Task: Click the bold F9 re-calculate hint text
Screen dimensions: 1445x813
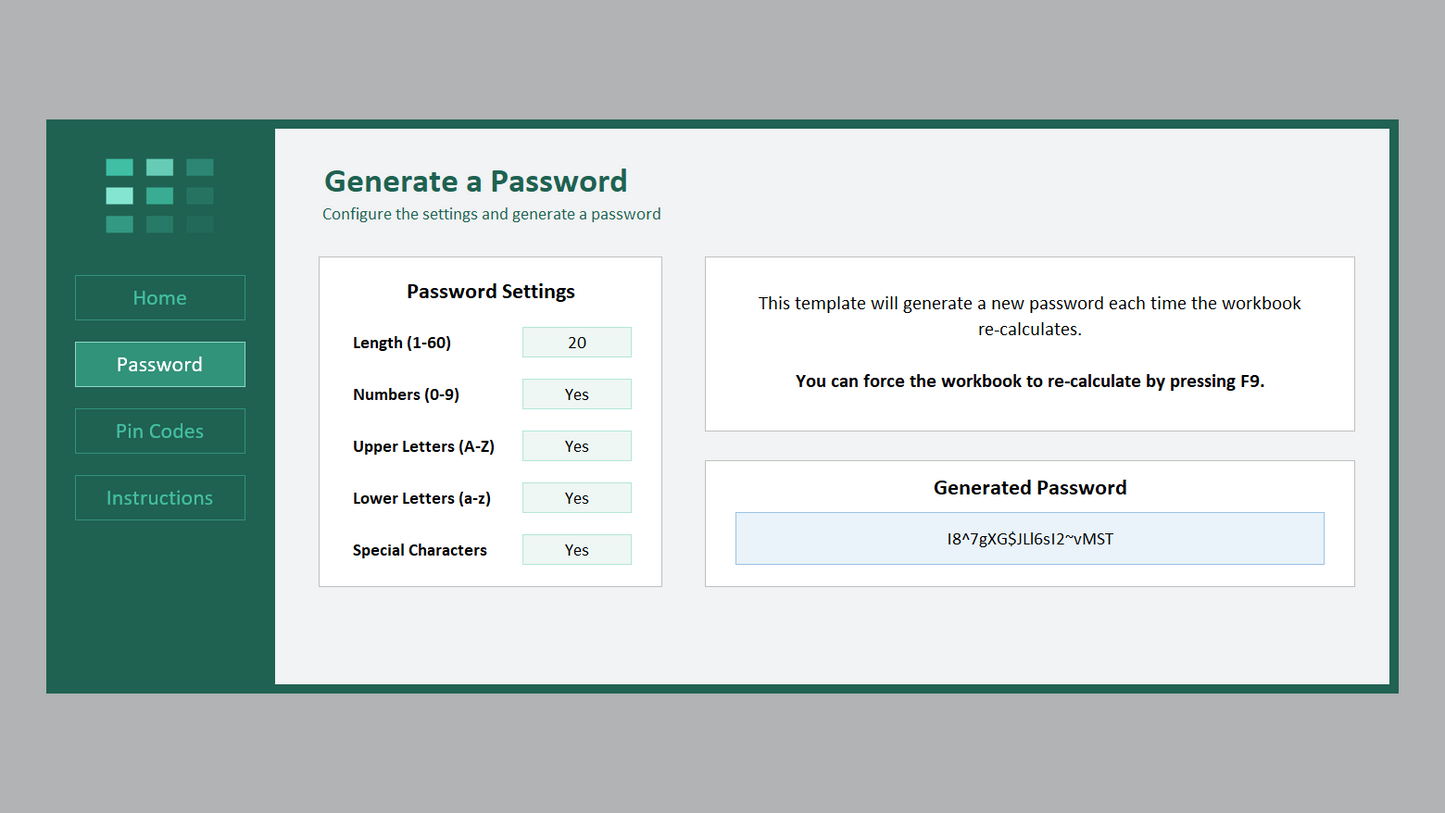Action: 1030,381
